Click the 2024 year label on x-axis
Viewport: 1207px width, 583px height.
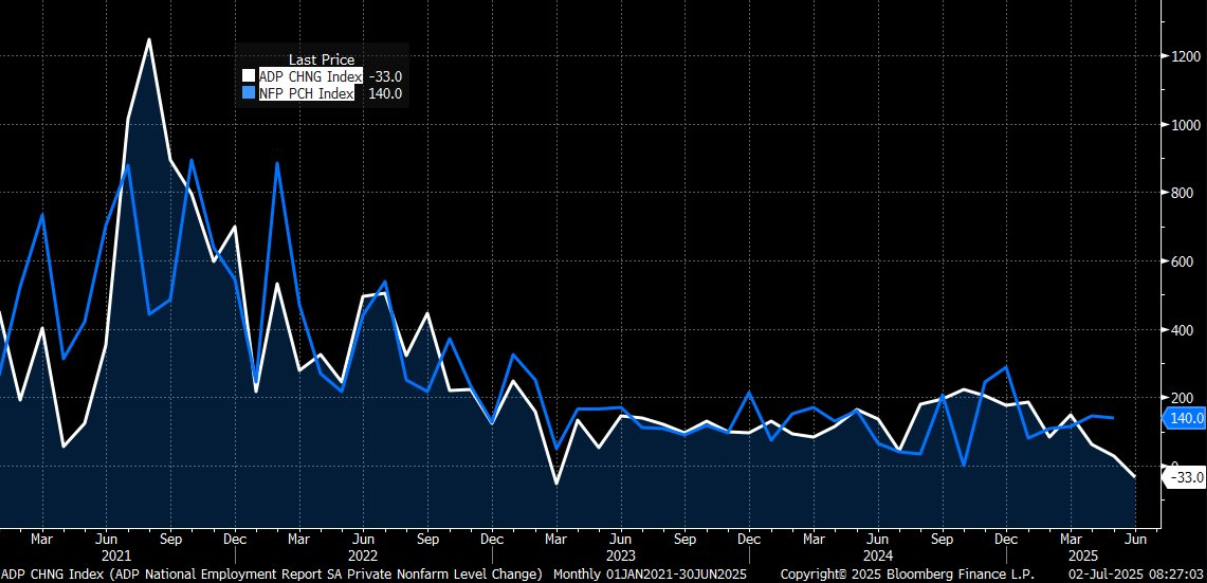[x=877, y=555]
